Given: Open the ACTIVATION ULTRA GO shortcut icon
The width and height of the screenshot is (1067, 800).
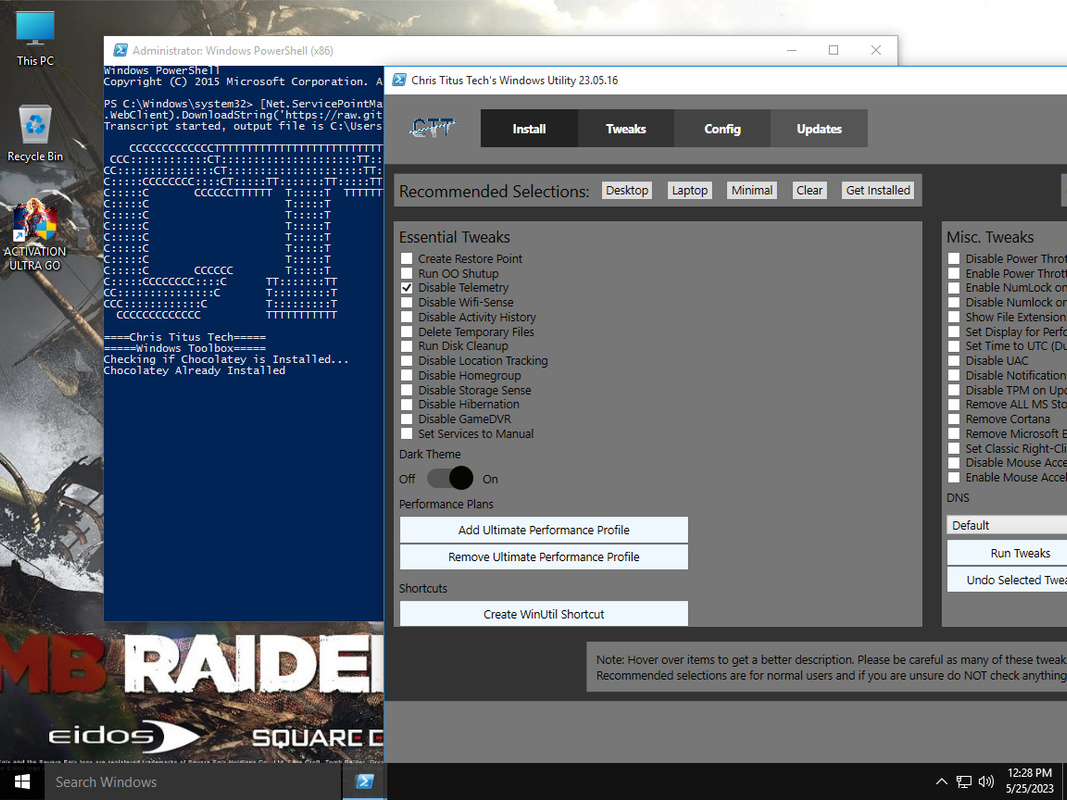Looking at the screenshot, I should [35, 235].
